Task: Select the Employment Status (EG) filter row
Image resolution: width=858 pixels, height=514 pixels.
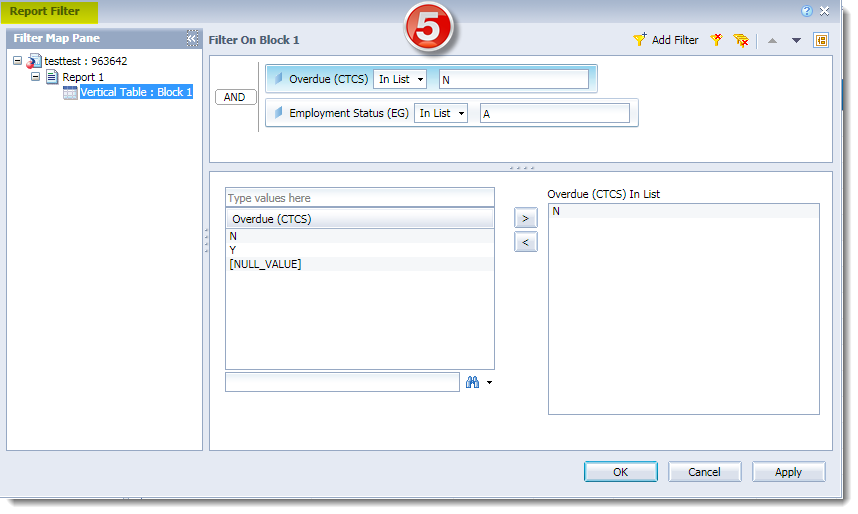Action: coord(451,113)
